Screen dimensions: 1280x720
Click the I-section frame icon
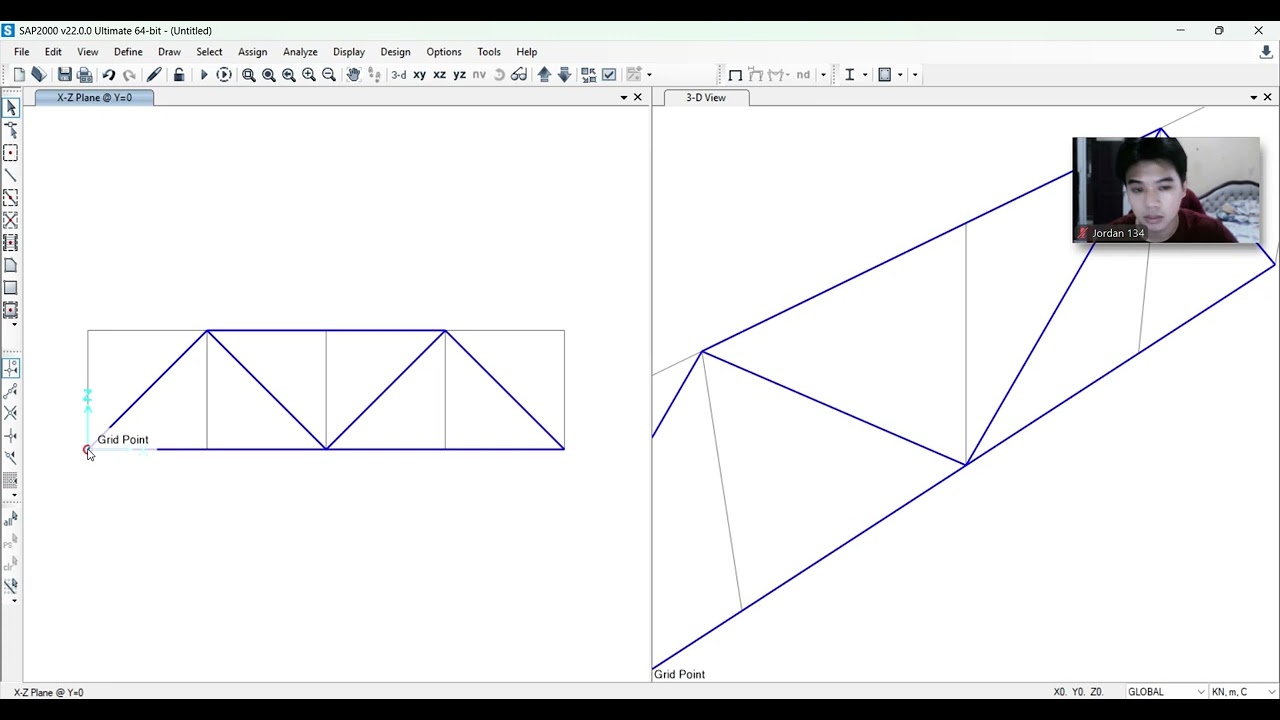pos(850,75)
